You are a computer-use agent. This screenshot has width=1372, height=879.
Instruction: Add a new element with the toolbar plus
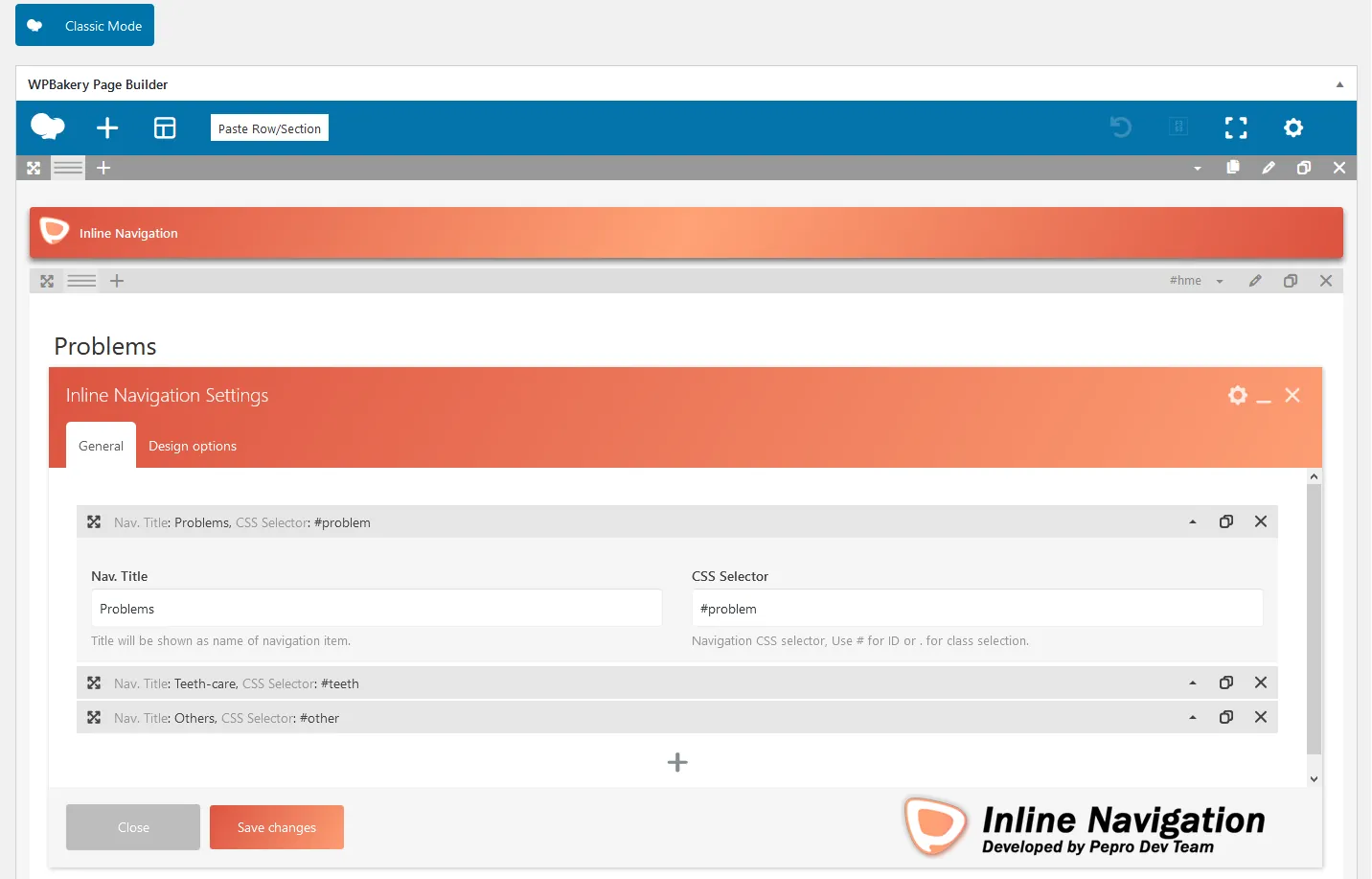(107, 127)
